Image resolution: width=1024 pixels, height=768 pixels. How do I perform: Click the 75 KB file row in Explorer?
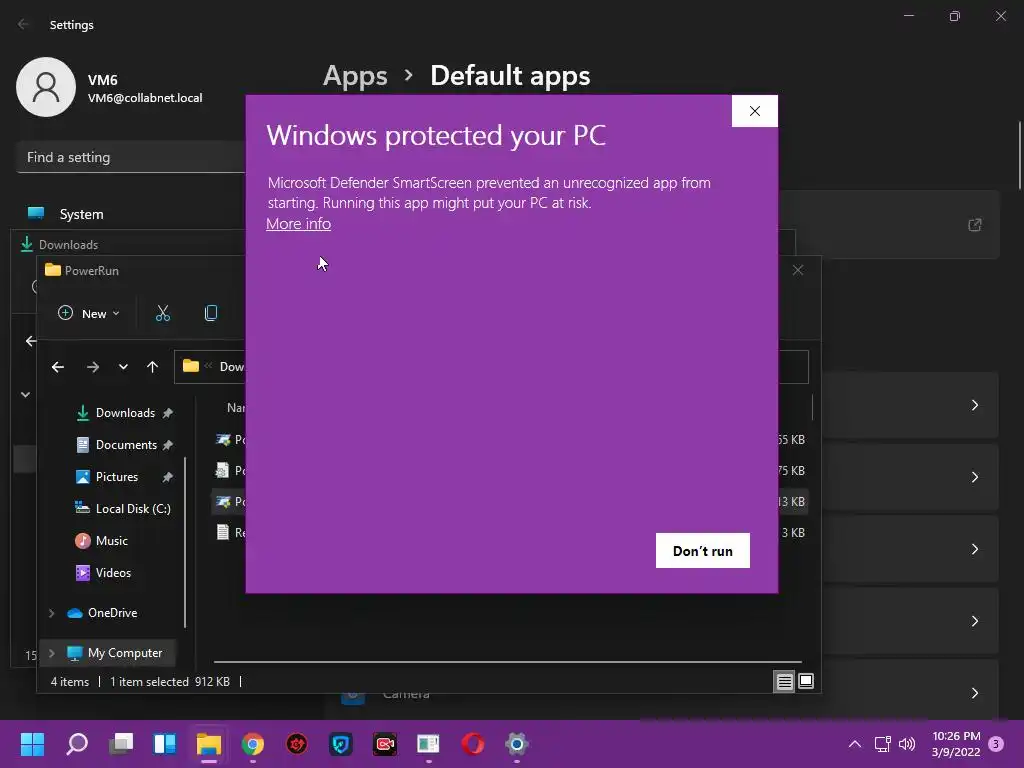(x=230, y=470)
